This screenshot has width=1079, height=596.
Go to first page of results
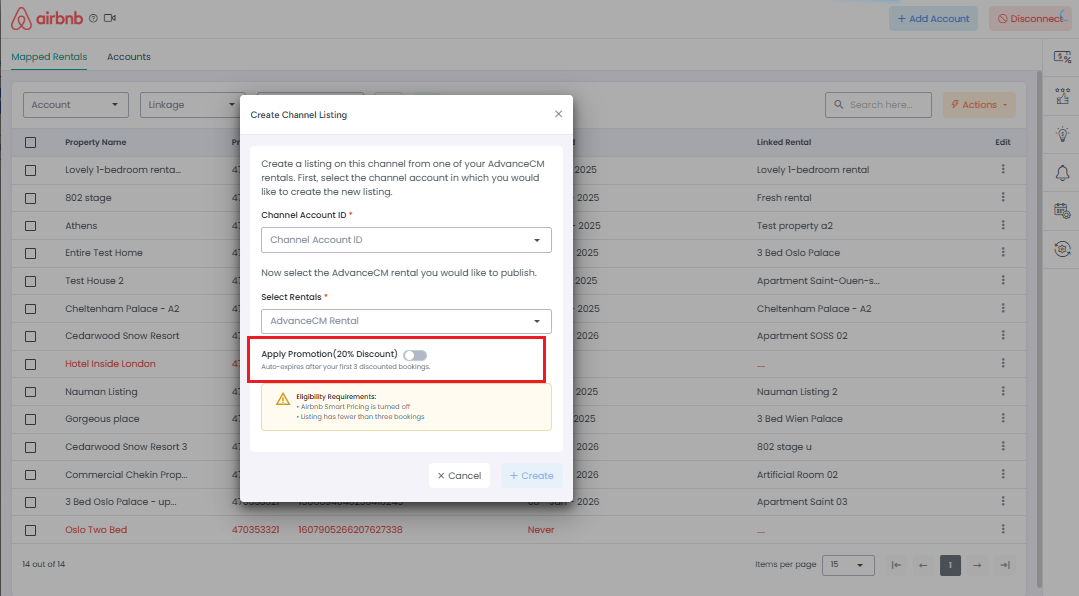pos(896,565)
